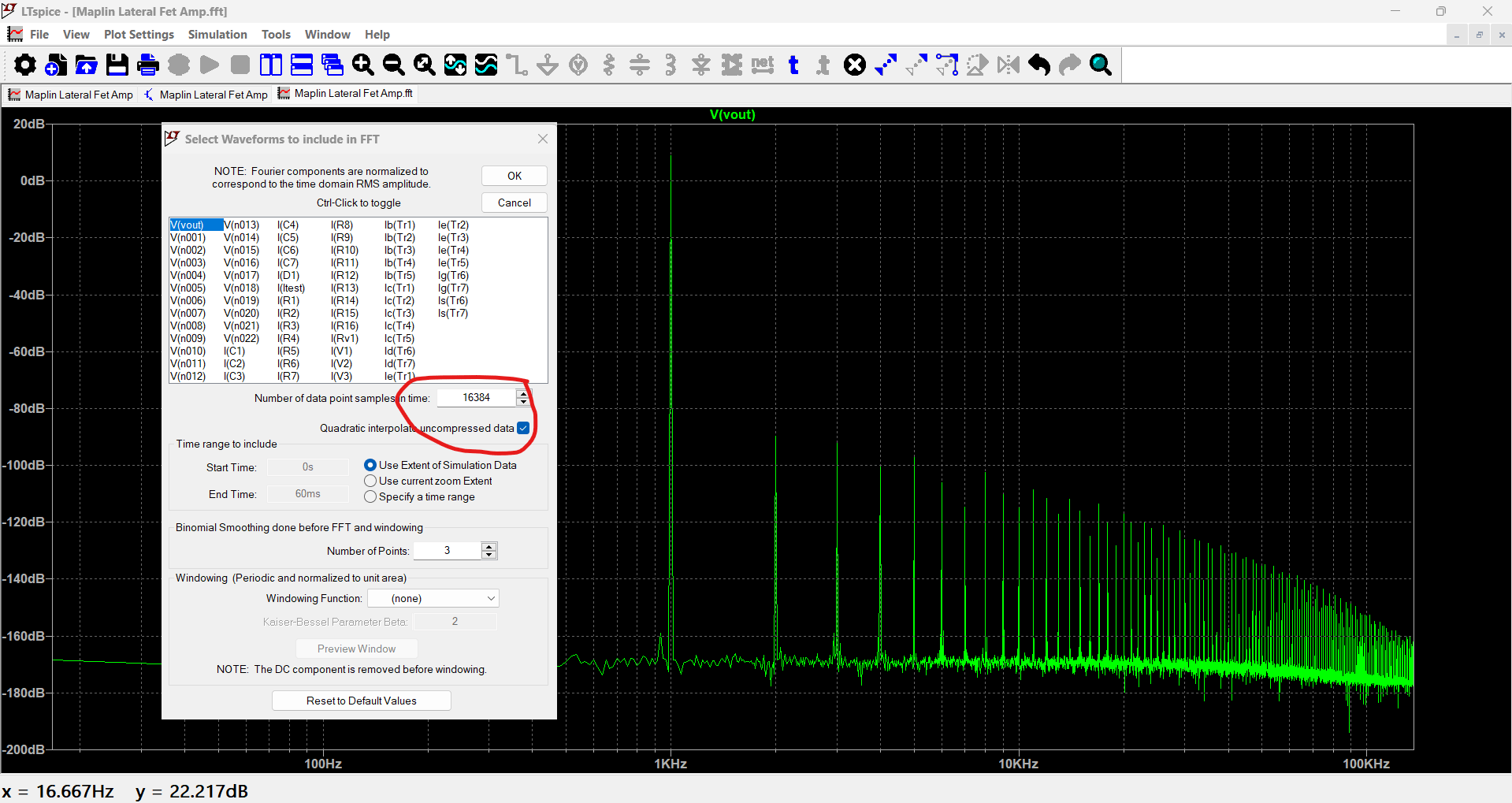This screenshot has height=803, width=1512.
Task: Switch to first Maplin Lateral Fet Amp waveform tab
Action: (71, 95)
